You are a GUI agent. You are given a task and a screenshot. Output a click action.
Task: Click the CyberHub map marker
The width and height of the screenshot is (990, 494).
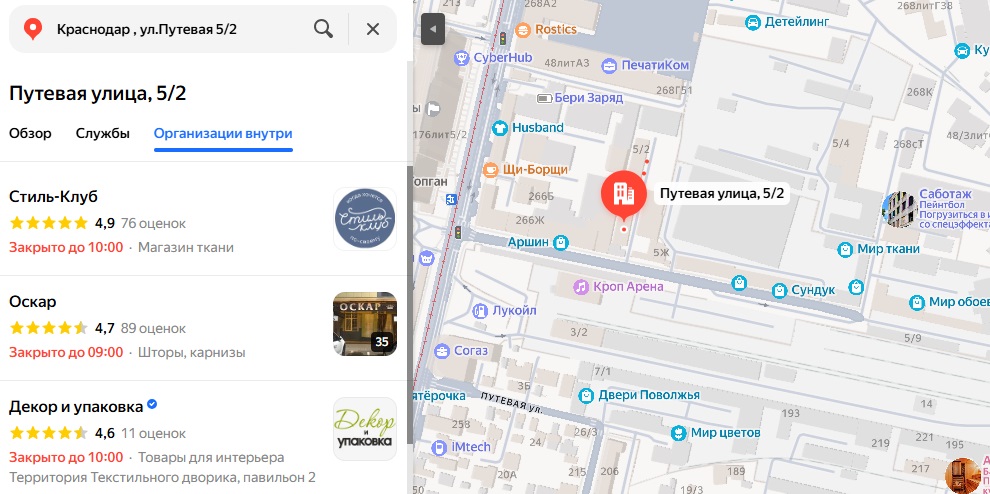(461, 58)
